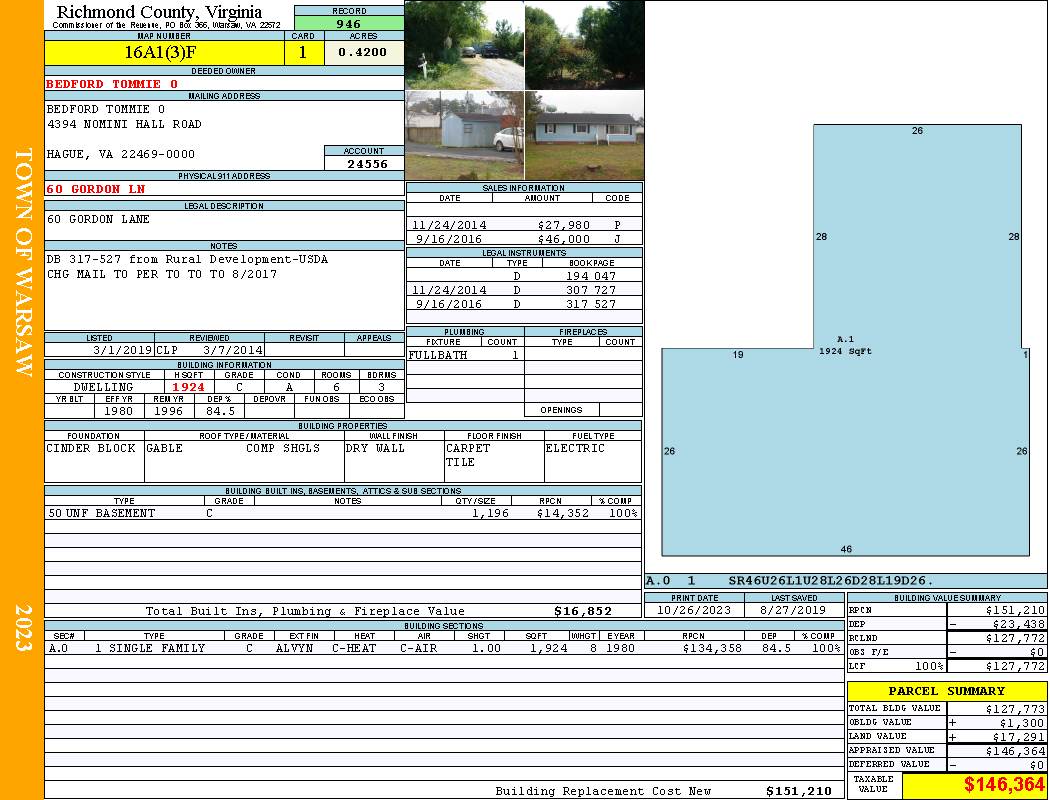Select the photo of shed with white car
1050x800 pixels.
tap(464, 135)
